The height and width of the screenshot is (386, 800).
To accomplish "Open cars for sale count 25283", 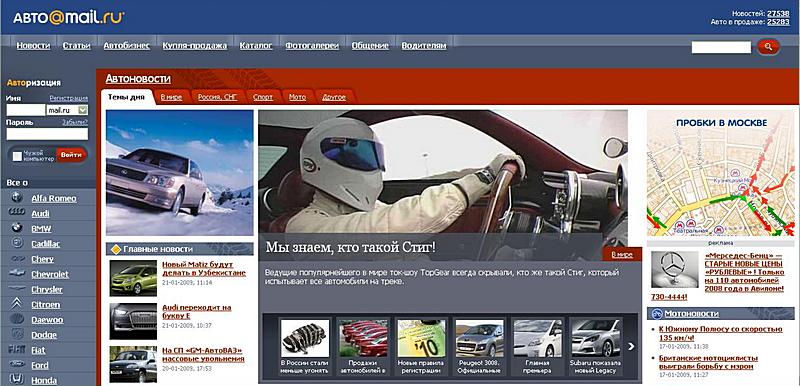I will pos(778,22).
